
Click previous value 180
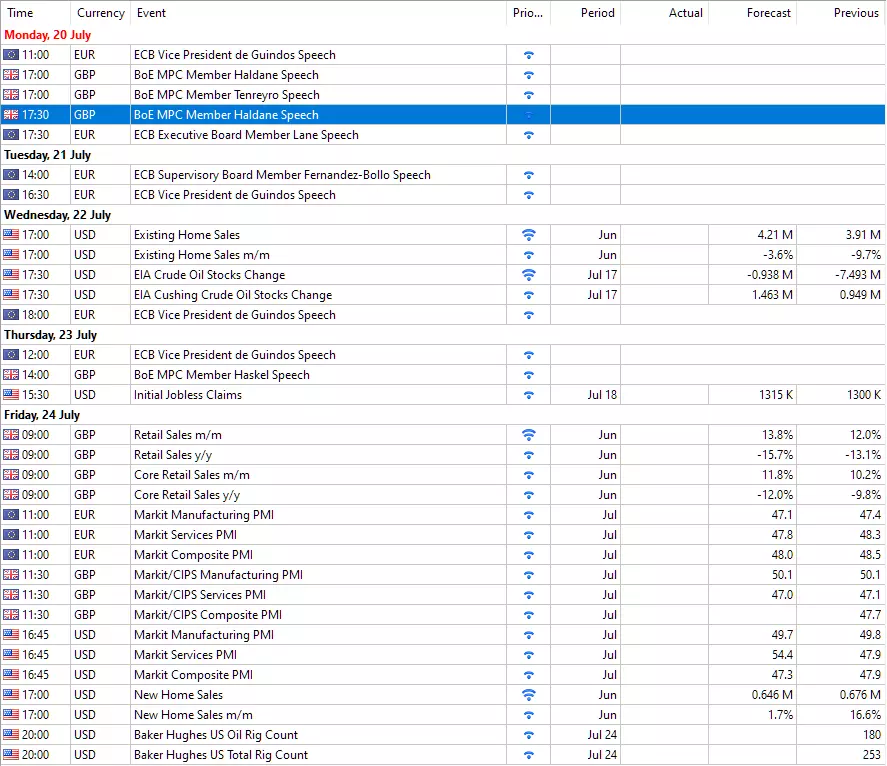872,735
